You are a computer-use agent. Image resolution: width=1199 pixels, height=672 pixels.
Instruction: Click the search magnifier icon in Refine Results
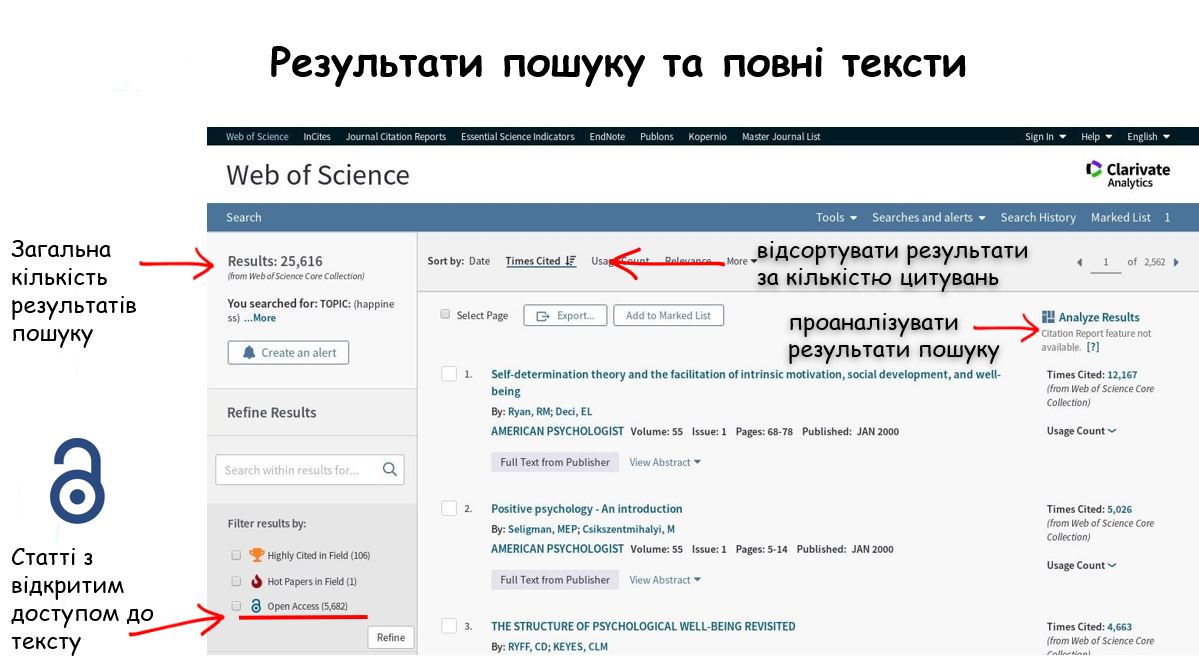389,469
